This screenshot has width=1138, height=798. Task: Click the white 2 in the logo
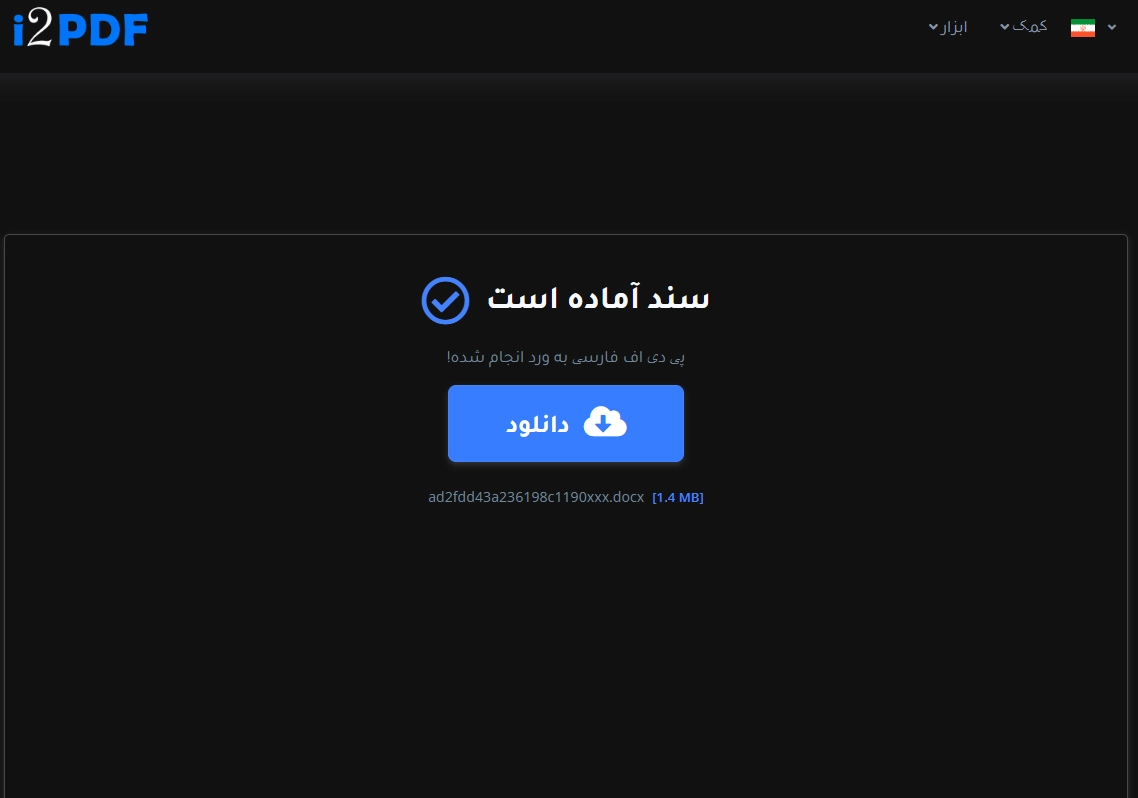point(40,30)
